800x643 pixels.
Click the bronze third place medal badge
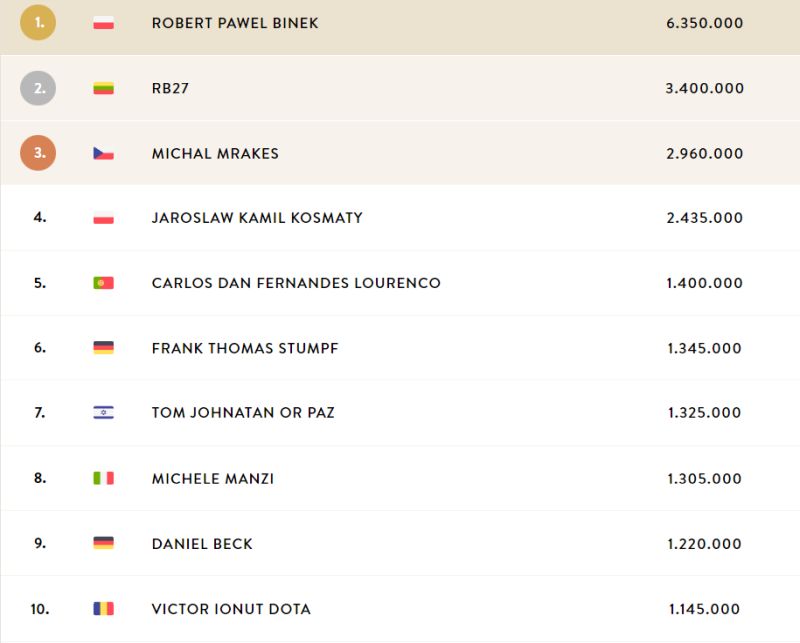tap(38, 153)
